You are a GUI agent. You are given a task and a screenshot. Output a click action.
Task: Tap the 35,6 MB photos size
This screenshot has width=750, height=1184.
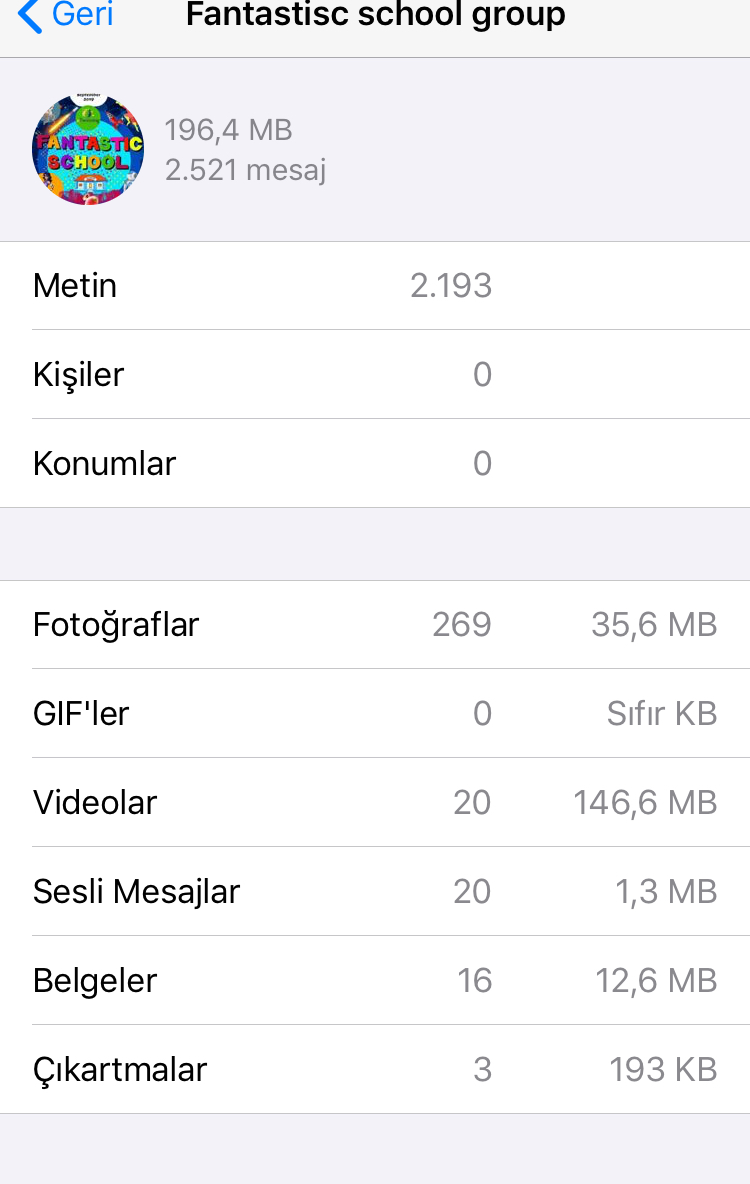tap(654, 625)
